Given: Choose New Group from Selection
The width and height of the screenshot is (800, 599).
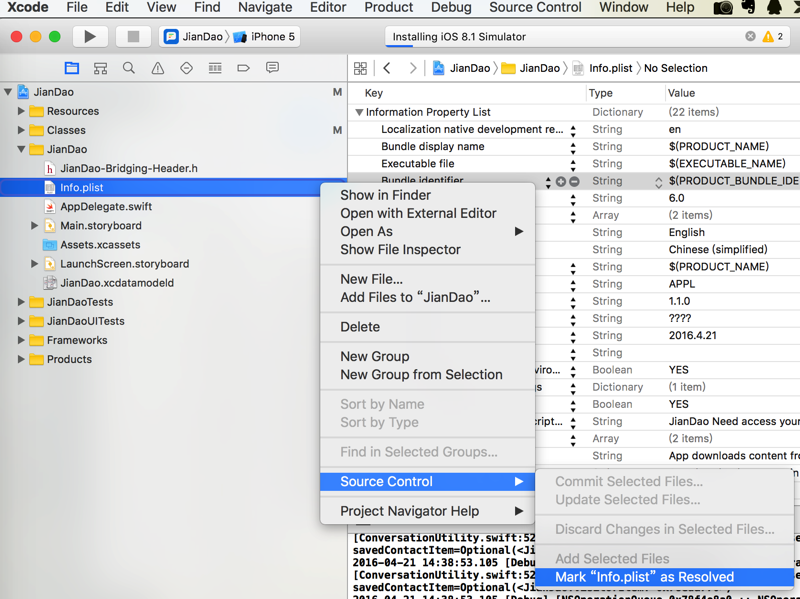Looking at the screenshot, I should (428, 375).
